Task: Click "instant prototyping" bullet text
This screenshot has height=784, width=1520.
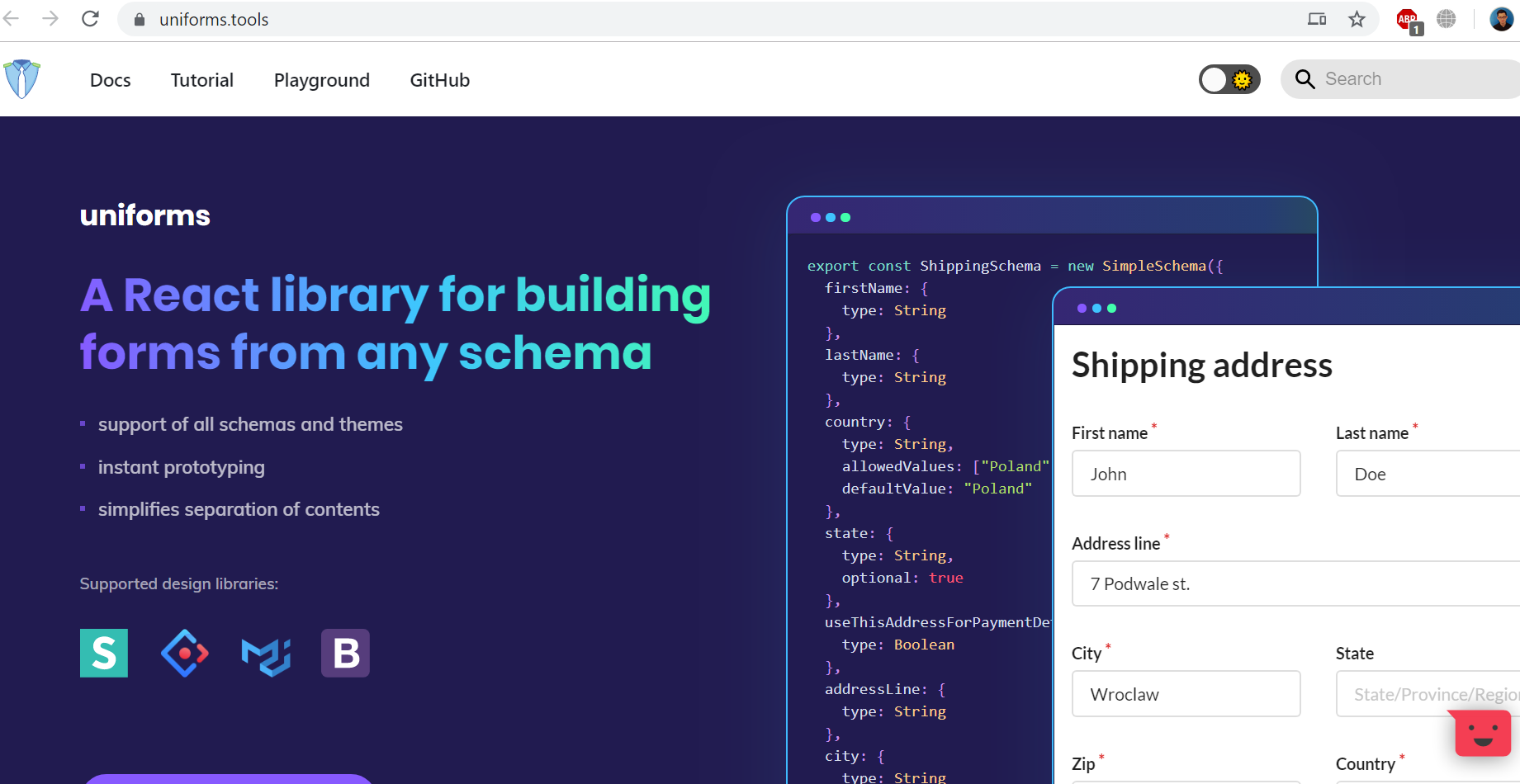Action: (x=182, y=467)
